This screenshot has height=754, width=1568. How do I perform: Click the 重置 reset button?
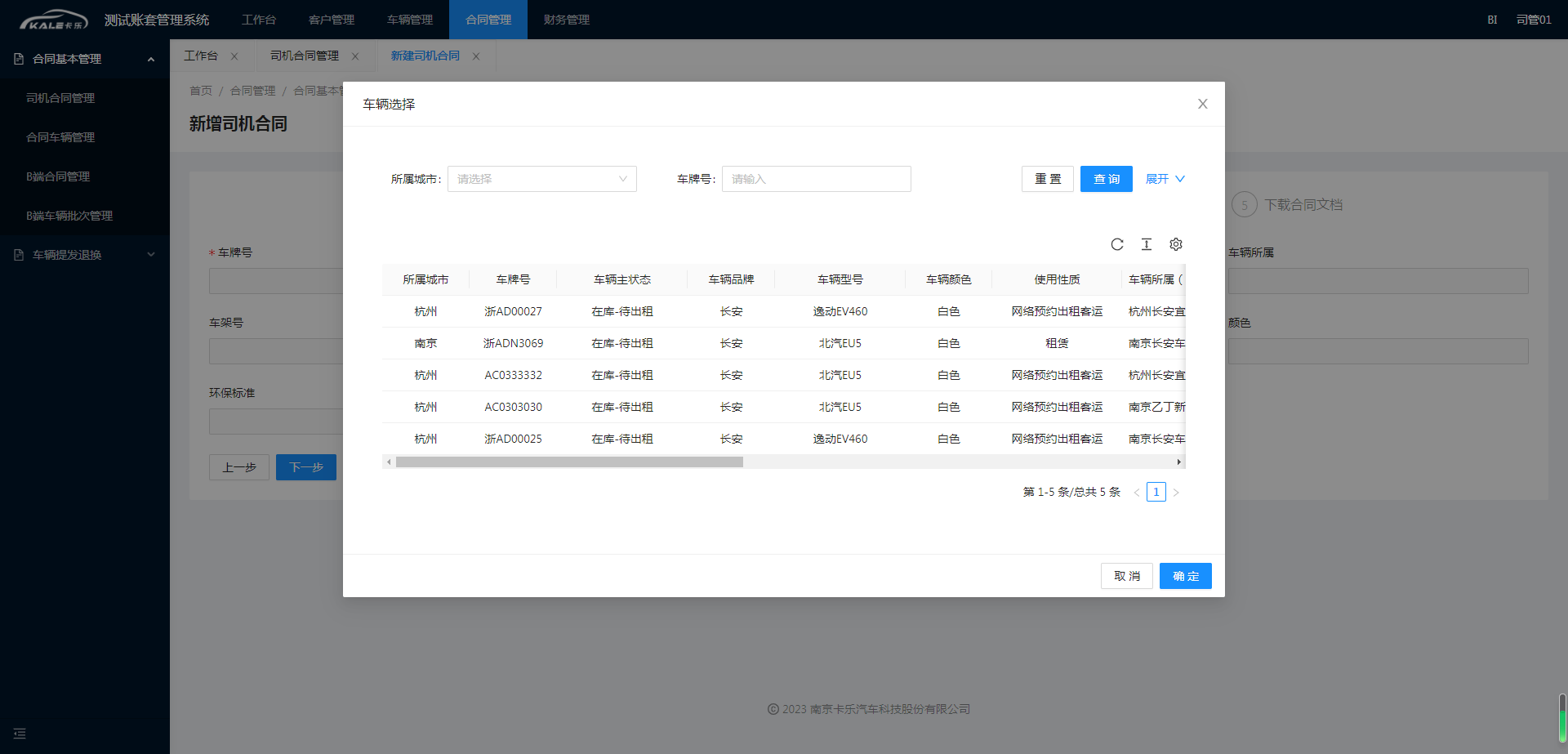point(1048,179)
